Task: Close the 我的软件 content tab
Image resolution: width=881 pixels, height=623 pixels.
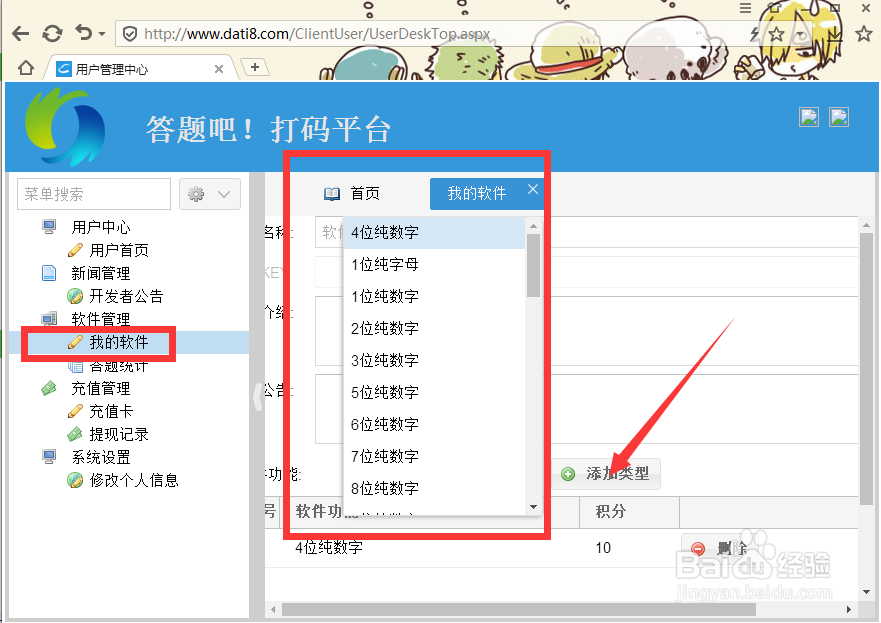Action: [533, 189]
